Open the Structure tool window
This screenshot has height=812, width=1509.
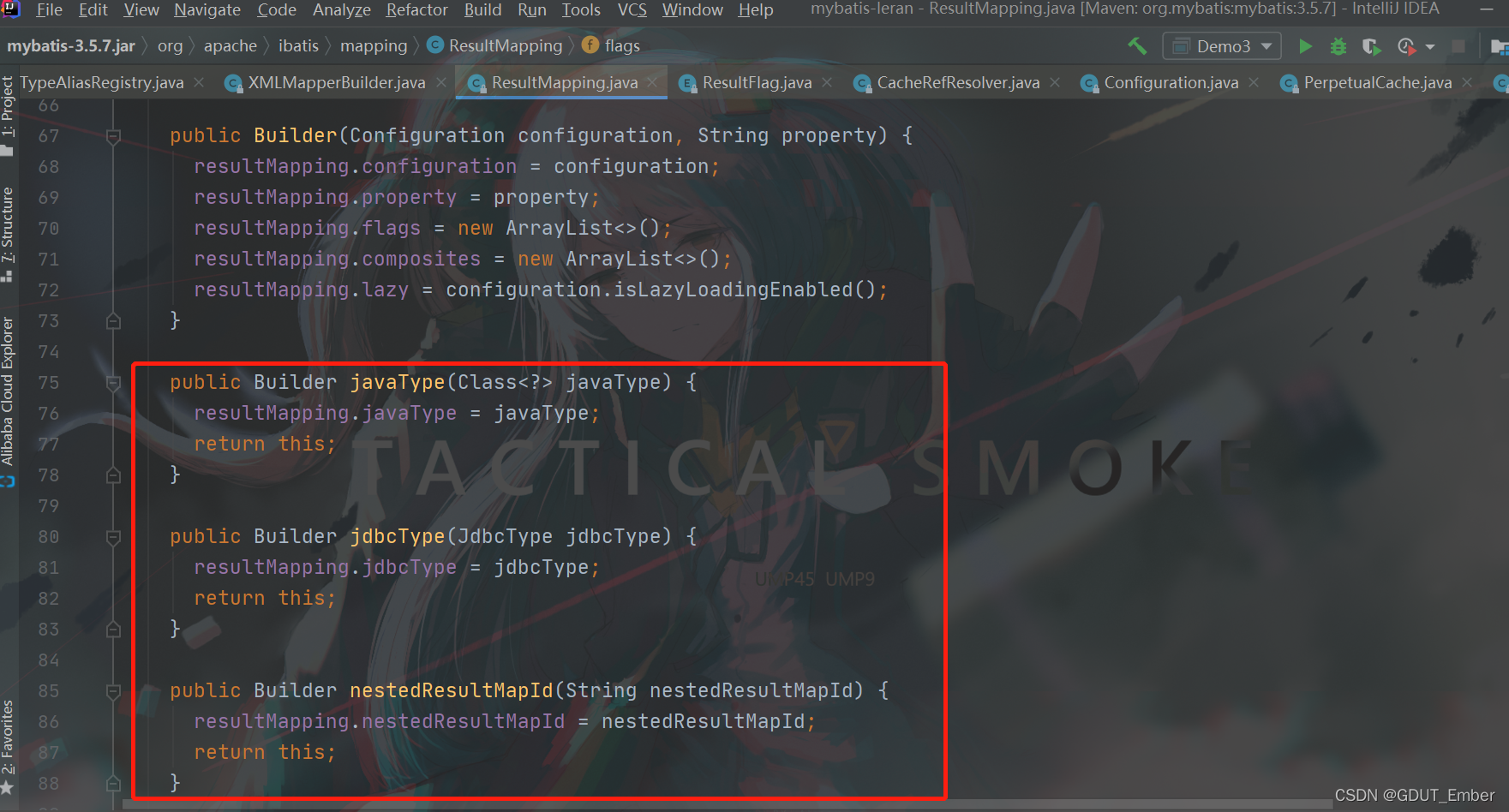[x=8, y=235]
